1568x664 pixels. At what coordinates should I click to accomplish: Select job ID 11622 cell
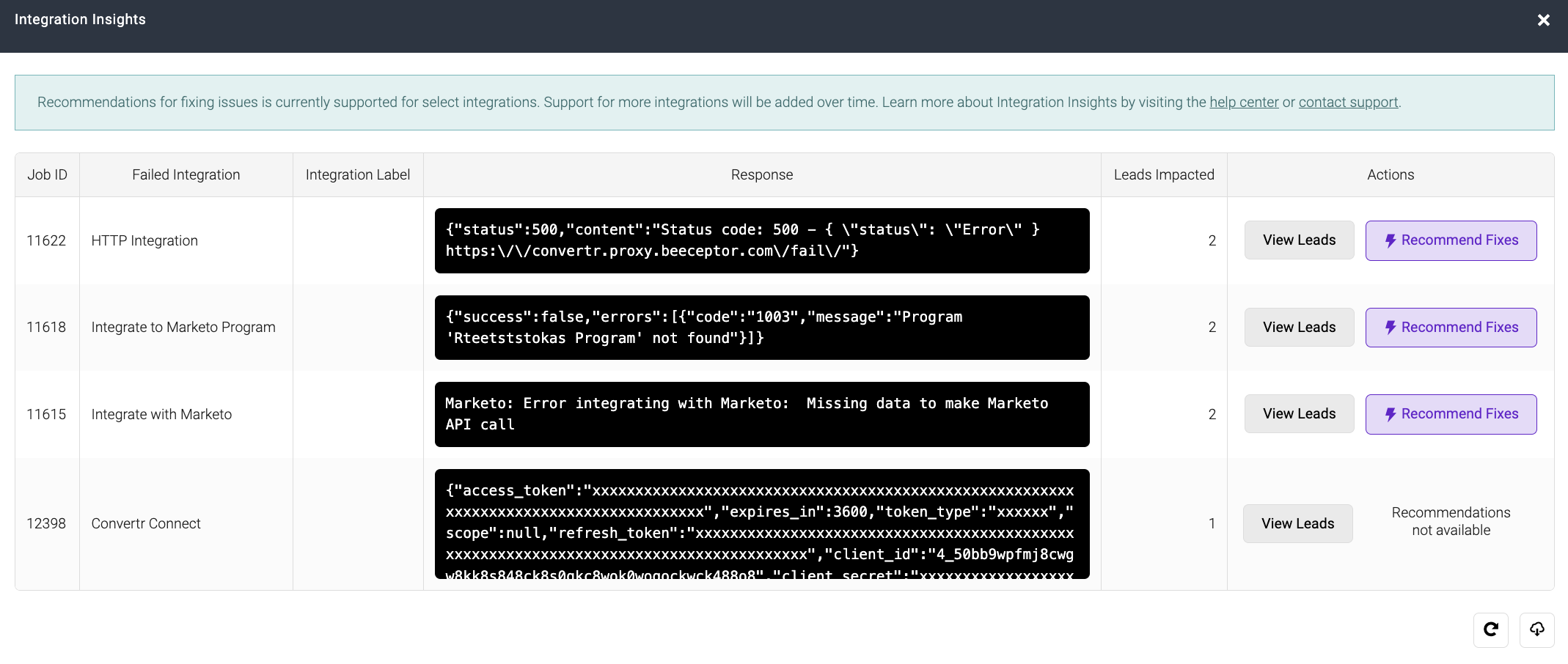pyautogui.click(x=46, y=241)
